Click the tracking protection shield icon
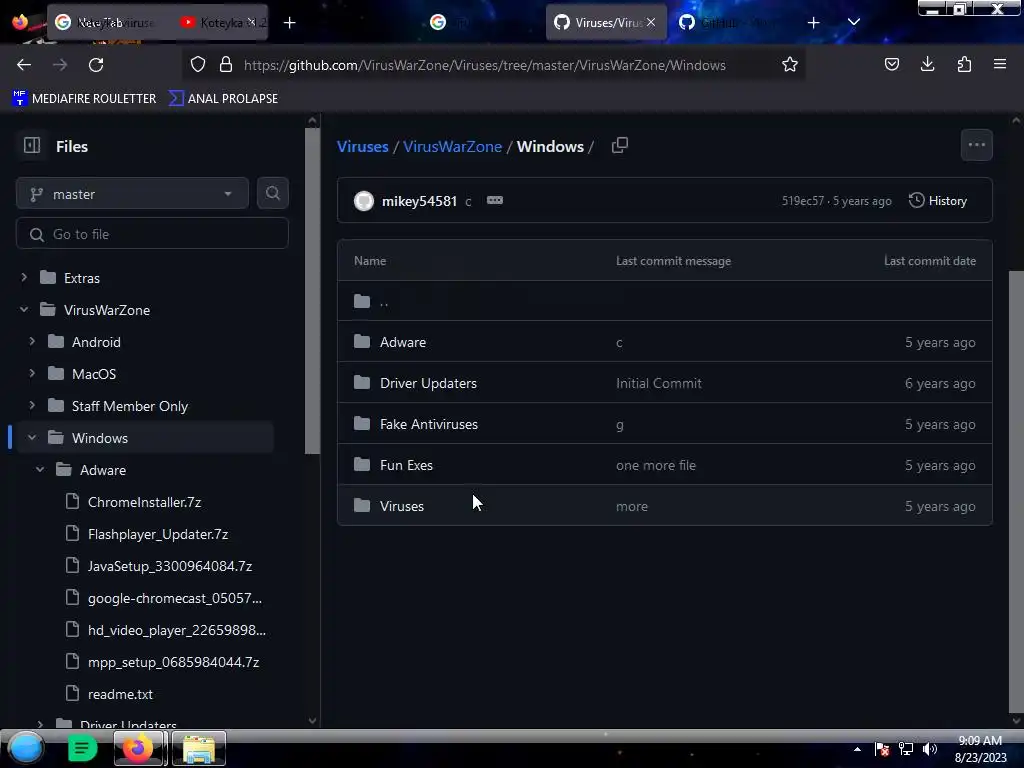Screen dimensions: 1024x768 (x=198, y=65)
